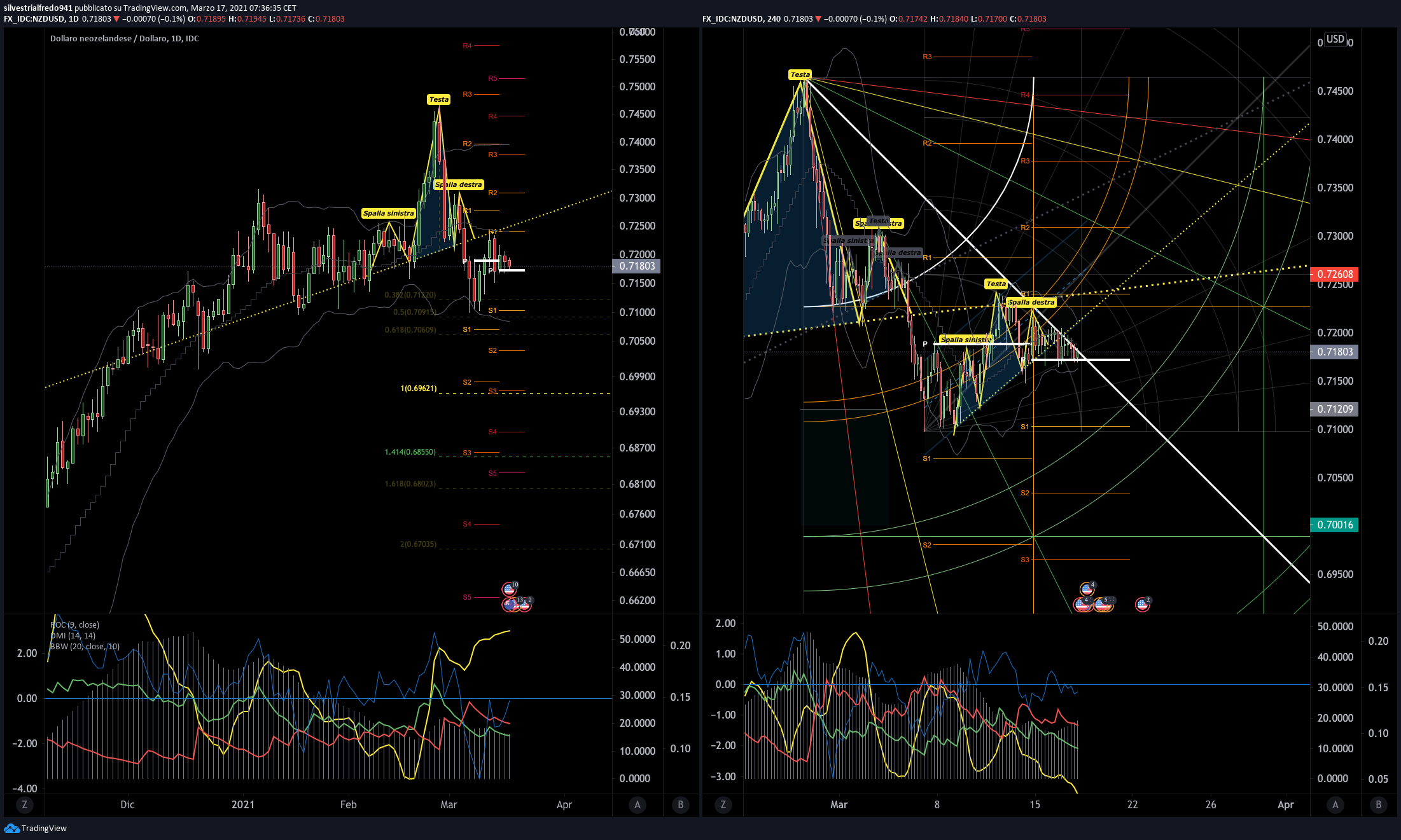Viewport: 1401px width, 840px height.
Task: Click the silvestrialfredo941 author name
Action: [x=38, y=8]
